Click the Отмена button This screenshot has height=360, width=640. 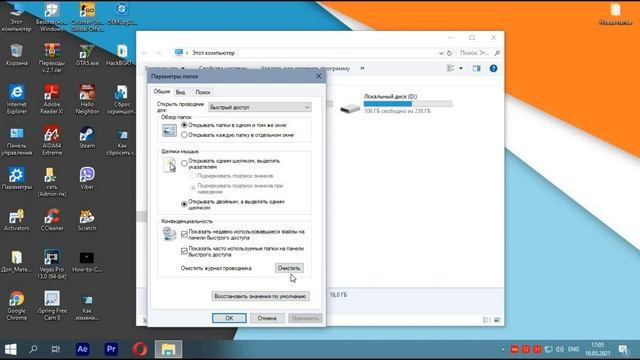coord(267,318)
